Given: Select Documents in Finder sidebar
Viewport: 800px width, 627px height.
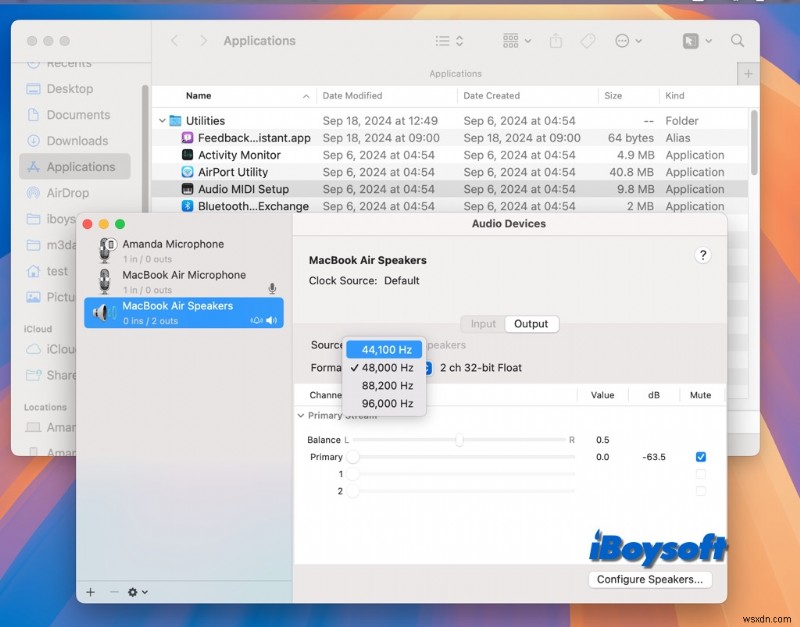Looking at the screenshot, I should [74, 115].
